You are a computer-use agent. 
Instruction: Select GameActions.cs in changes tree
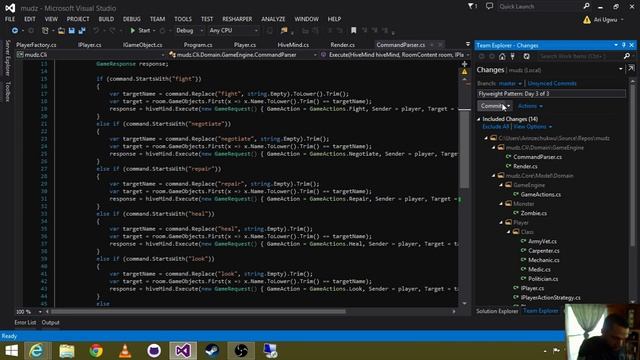(540, 195)
